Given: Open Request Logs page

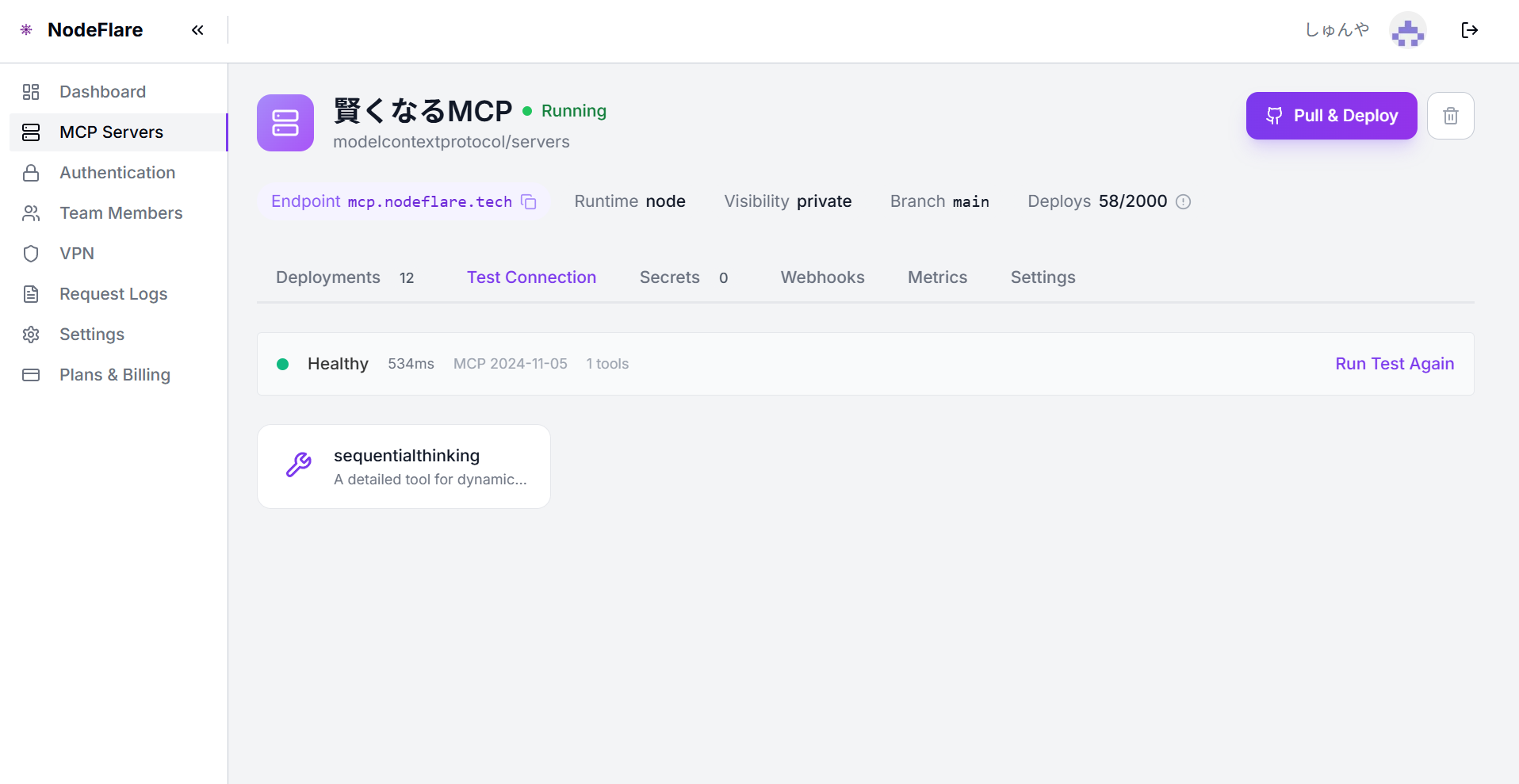Looking at the screenshot, I should click(x=118, y=294).
